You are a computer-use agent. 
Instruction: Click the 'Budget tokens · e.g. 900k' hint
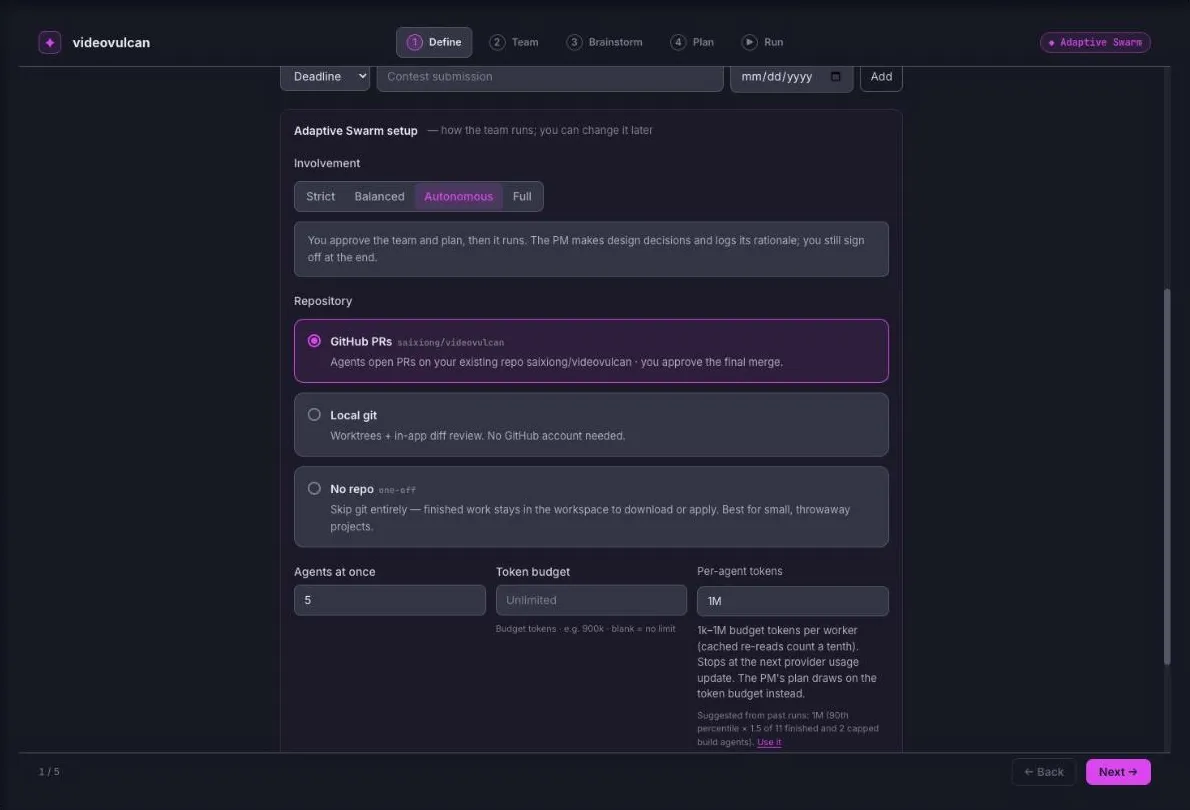click(x=585, y=629)
